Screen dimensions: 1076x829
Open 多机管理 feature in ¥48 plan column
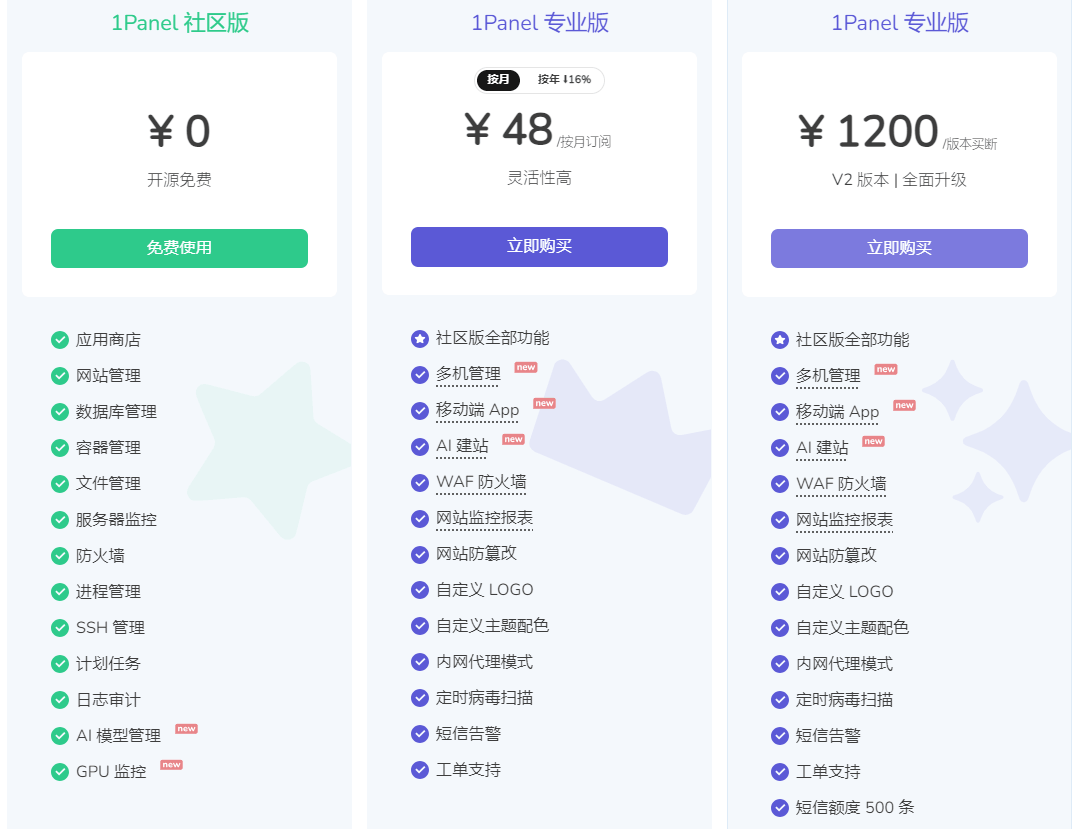[468, 374]
